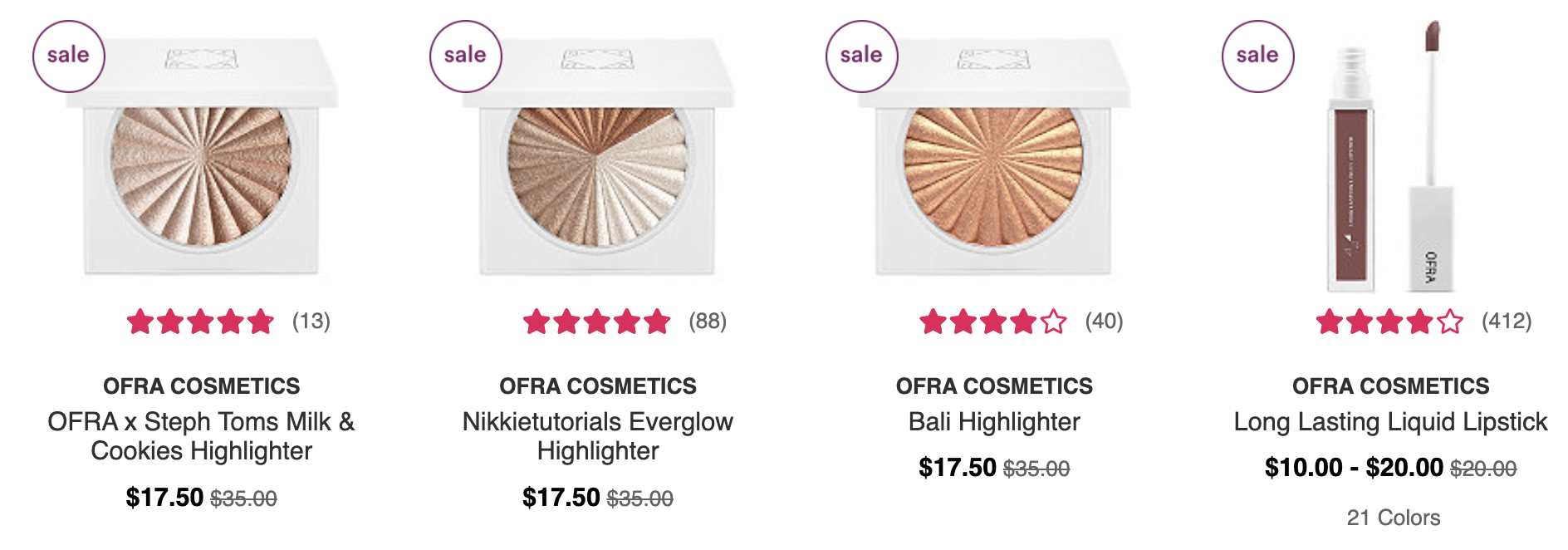The width and height of the screenshot is (1568, 550).
Task: Click the sale badge on Bali Highlighter
Action: pos(861,56)
